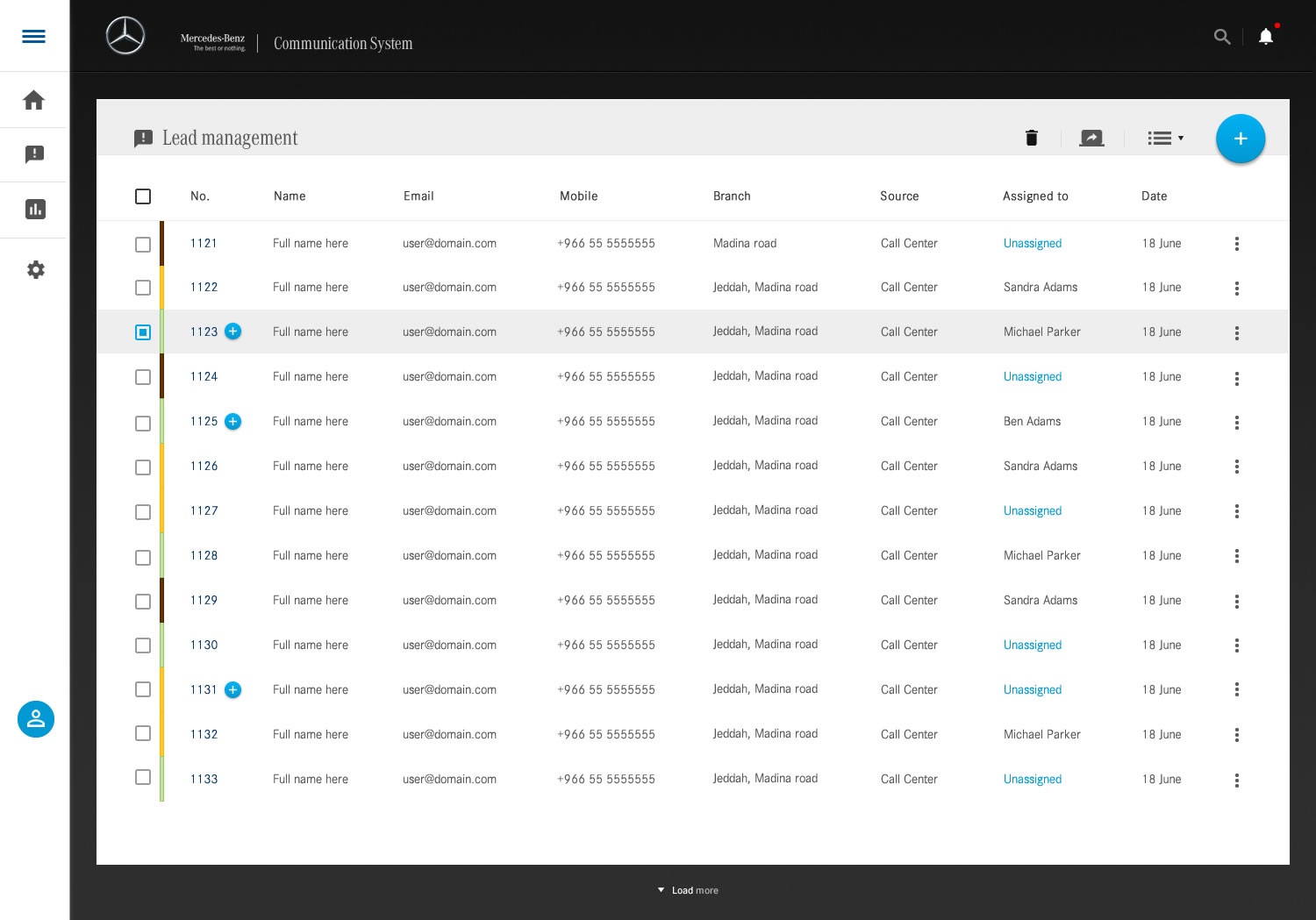
Task: Sort by the Name column header
Action: (x=290, y=196)
